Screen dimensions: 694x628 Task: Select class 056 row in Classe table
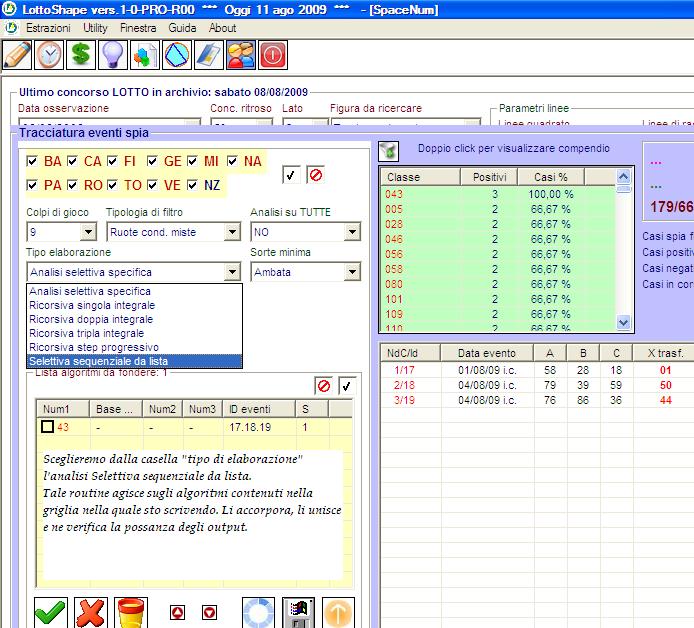[x=498, y=254]
